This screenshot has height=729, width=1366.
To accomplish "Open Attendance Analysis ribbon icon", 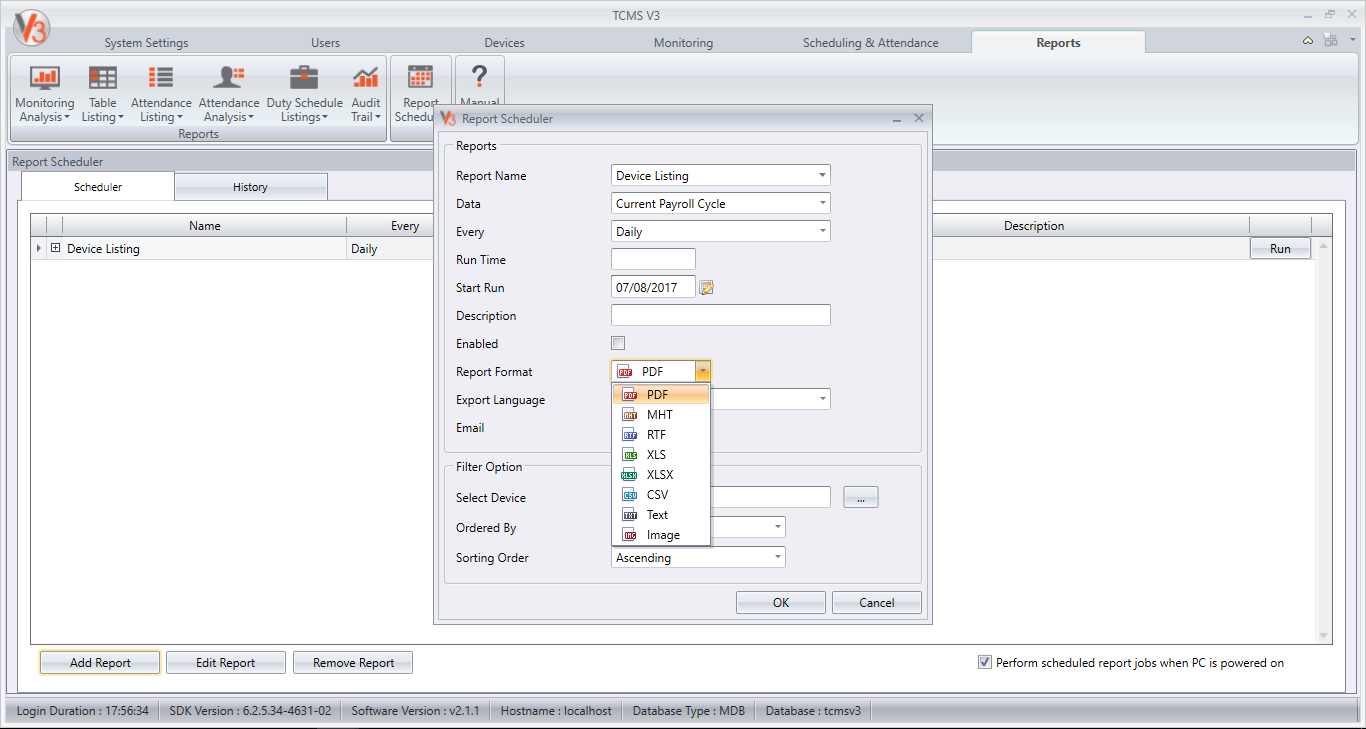I will (x=229, y=94).
